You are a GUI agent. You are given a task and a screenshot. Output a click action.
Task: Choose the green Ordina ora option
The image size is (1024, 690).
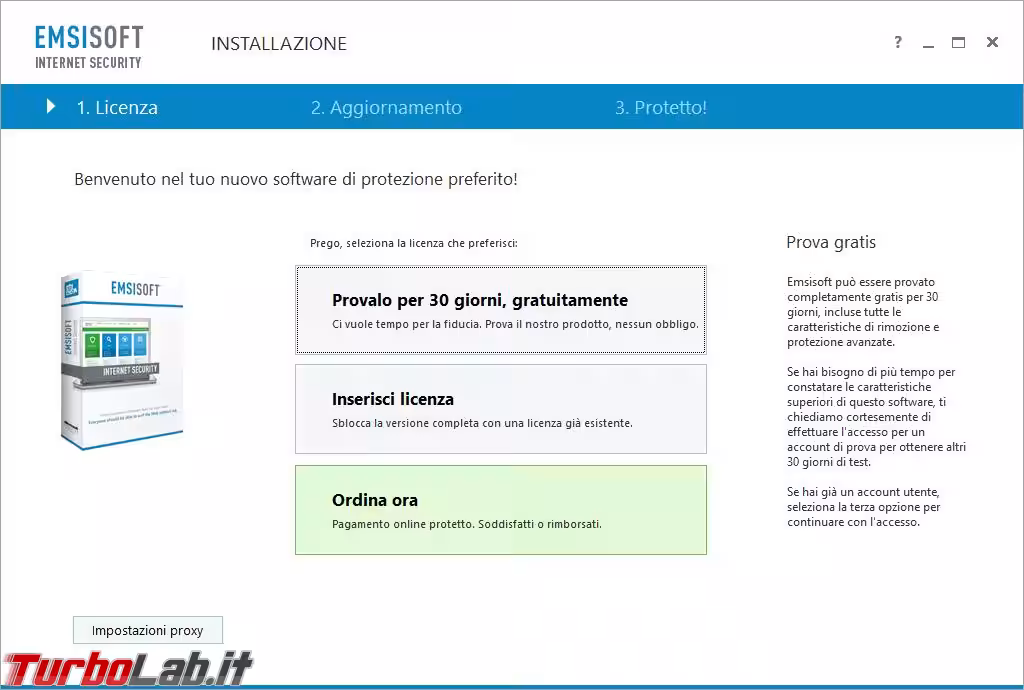coord(501,510)
